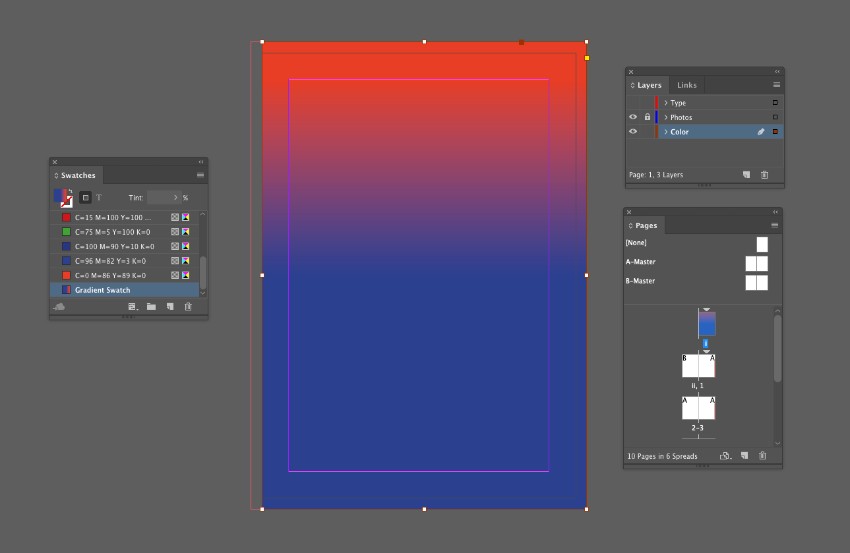Viewport: 850px width, 553px height.
Task: Select C=96 M=82 Y=3 K=0 swatch
Action: pos(125,261)
